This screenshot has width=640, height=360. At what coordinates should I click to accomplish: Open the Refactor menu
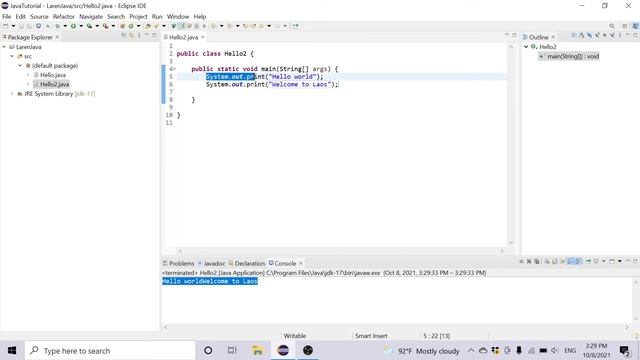[x=64, y=16]
